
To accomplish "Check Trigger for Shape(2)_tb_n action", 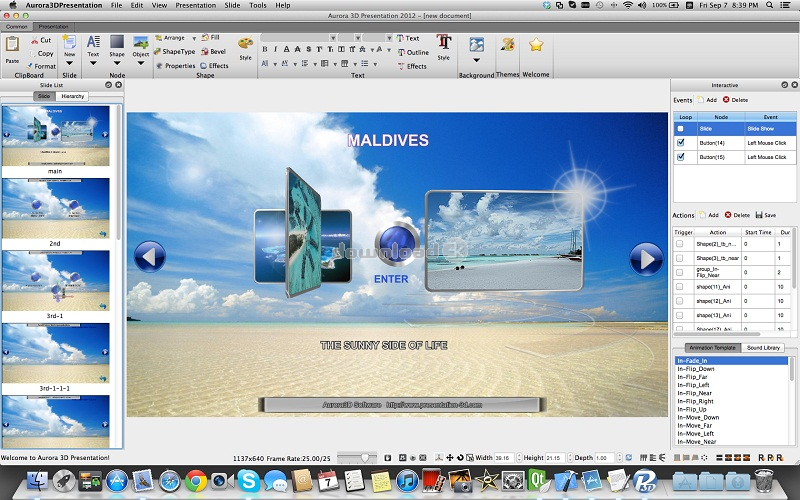I will click(x=680, y=244).
